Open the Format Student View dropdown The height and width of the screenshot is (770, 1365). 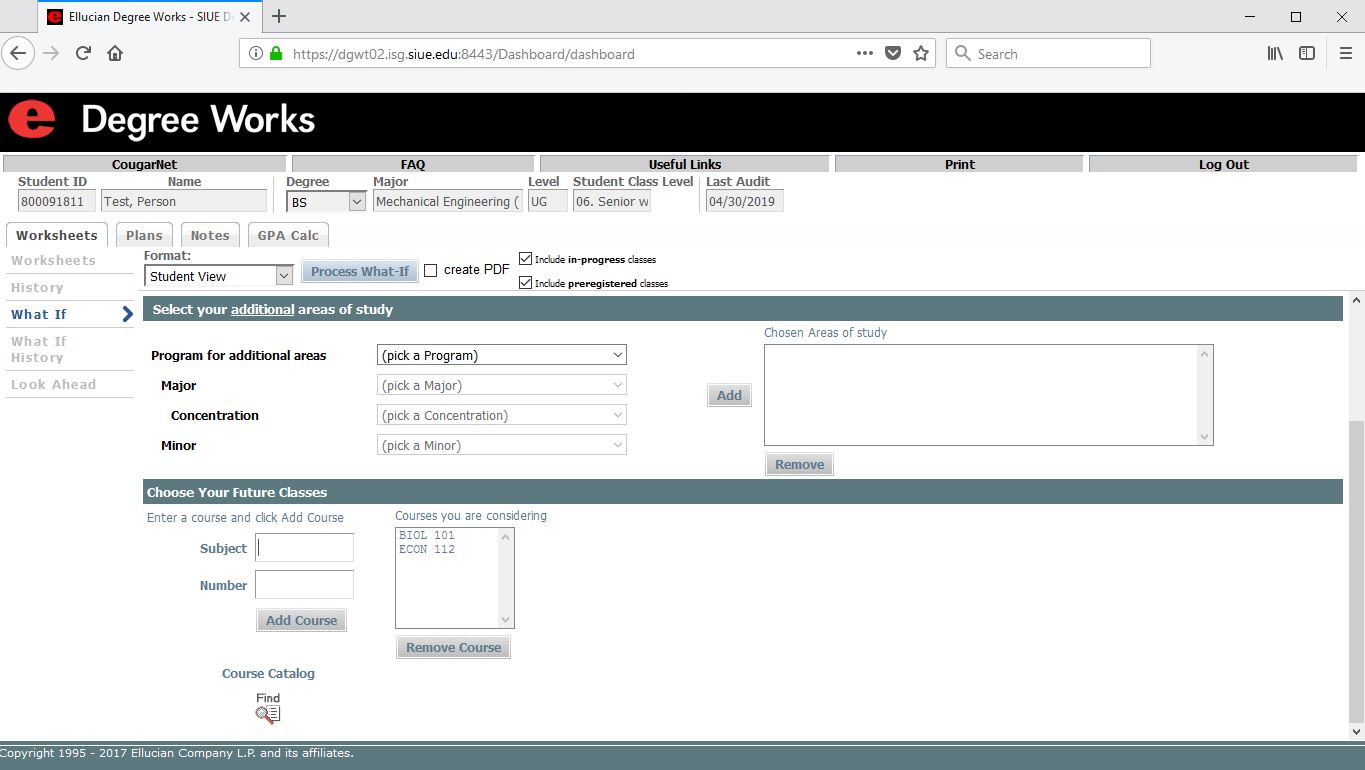[218, 276]
